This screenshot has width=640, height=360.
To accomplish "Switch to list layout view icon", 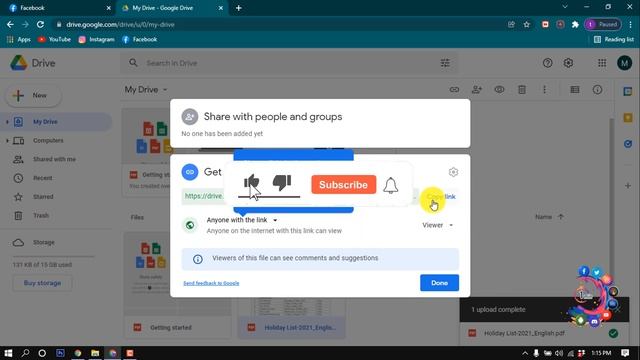I will (575, 89).
